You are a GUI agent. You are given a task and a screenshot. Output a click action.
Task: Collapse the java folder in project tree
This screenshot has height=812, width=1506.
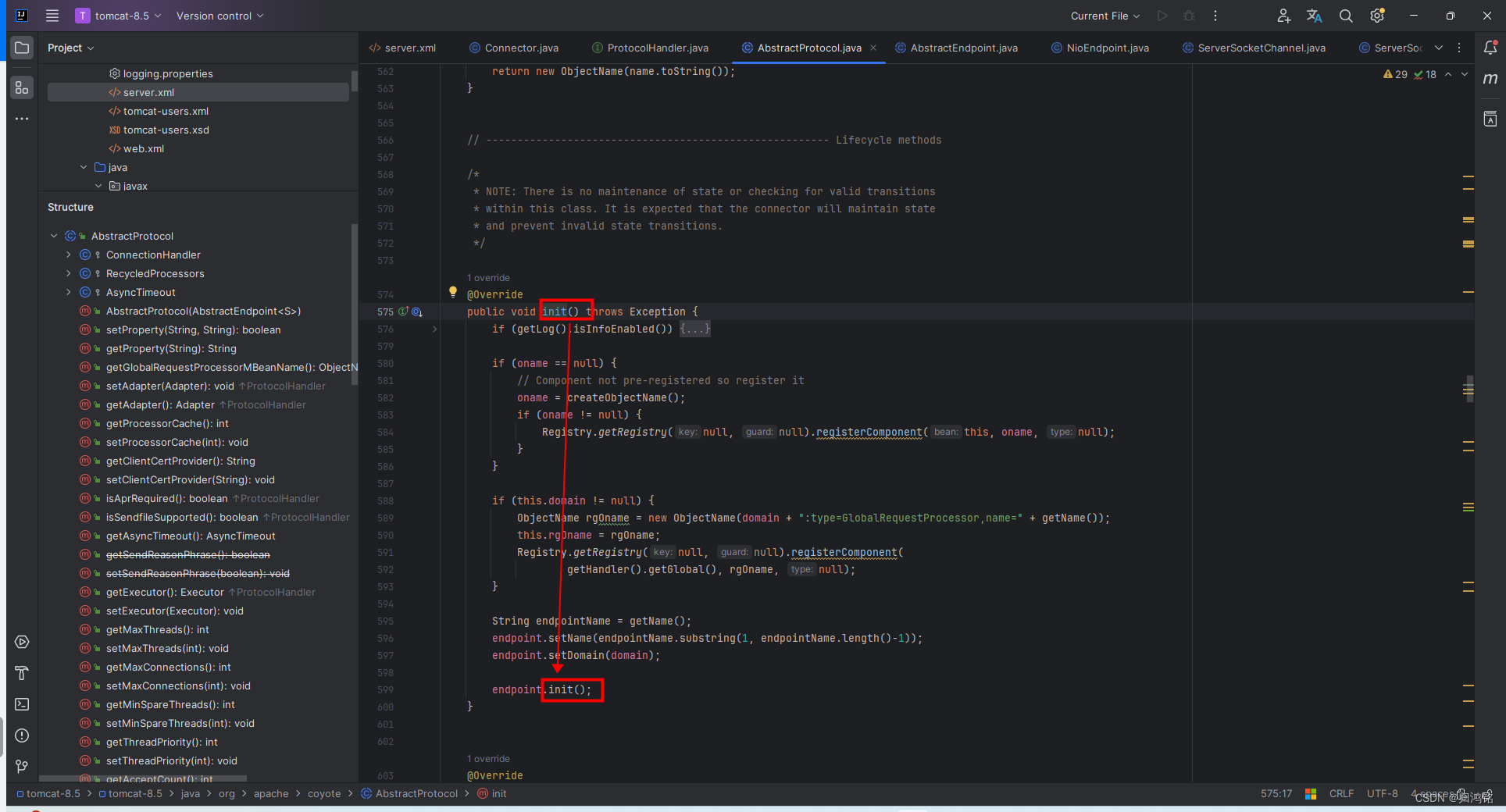84,167
